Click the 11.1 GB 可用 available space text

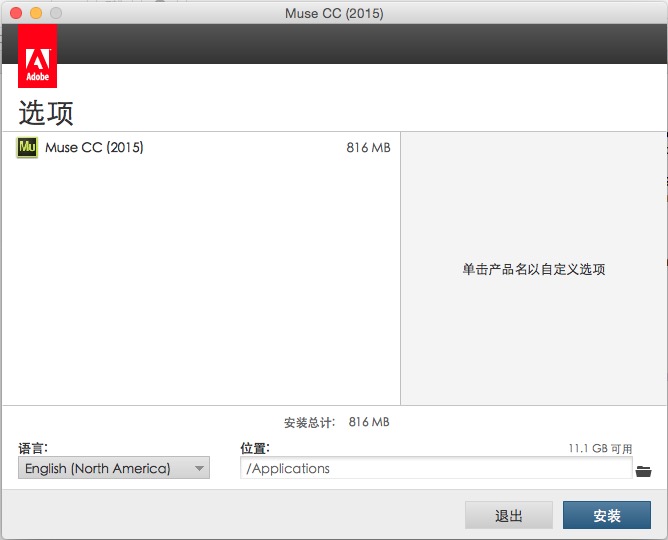[x=600, y=448]
